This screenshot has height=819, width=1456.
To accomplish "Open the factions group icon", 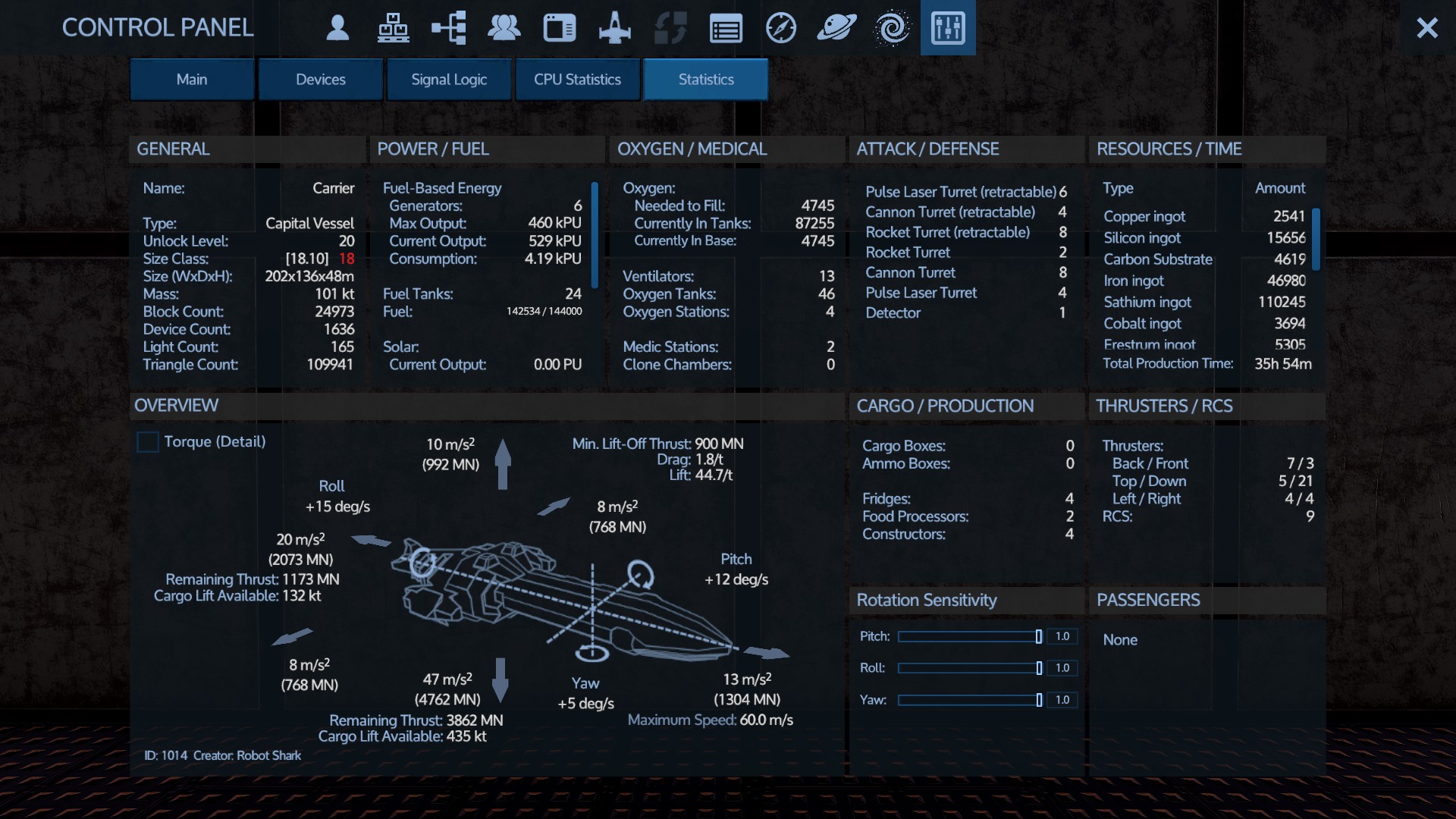I will click(x=504, y=28).
